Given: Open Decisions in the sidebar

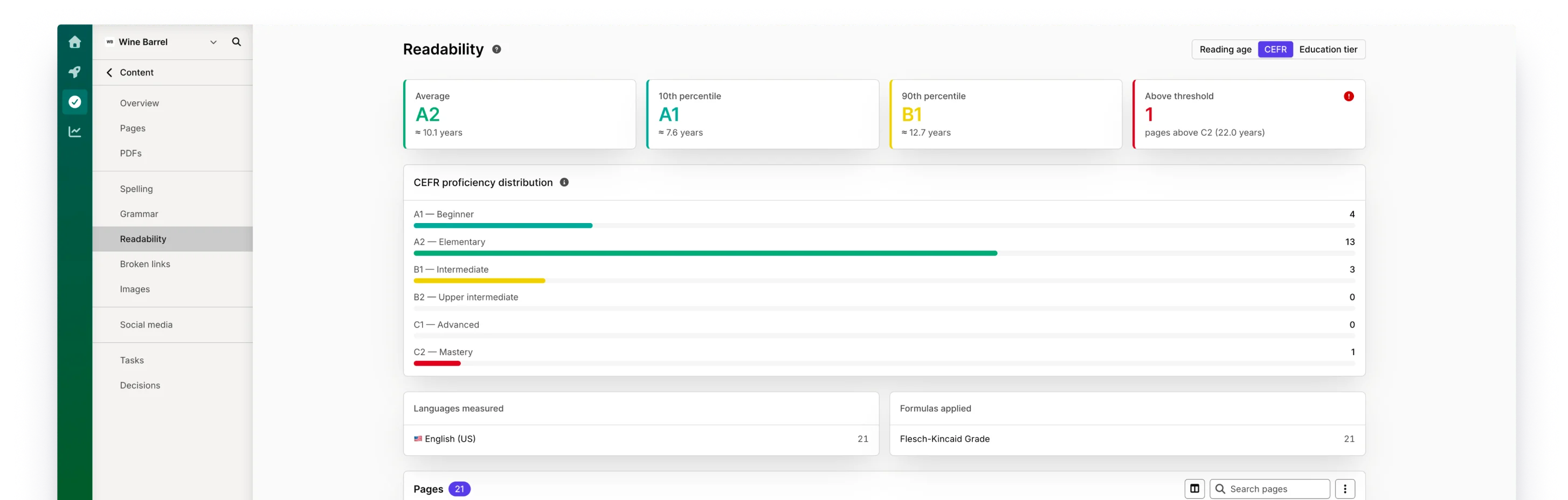Looking at the screenshot, I should [172, 385].
